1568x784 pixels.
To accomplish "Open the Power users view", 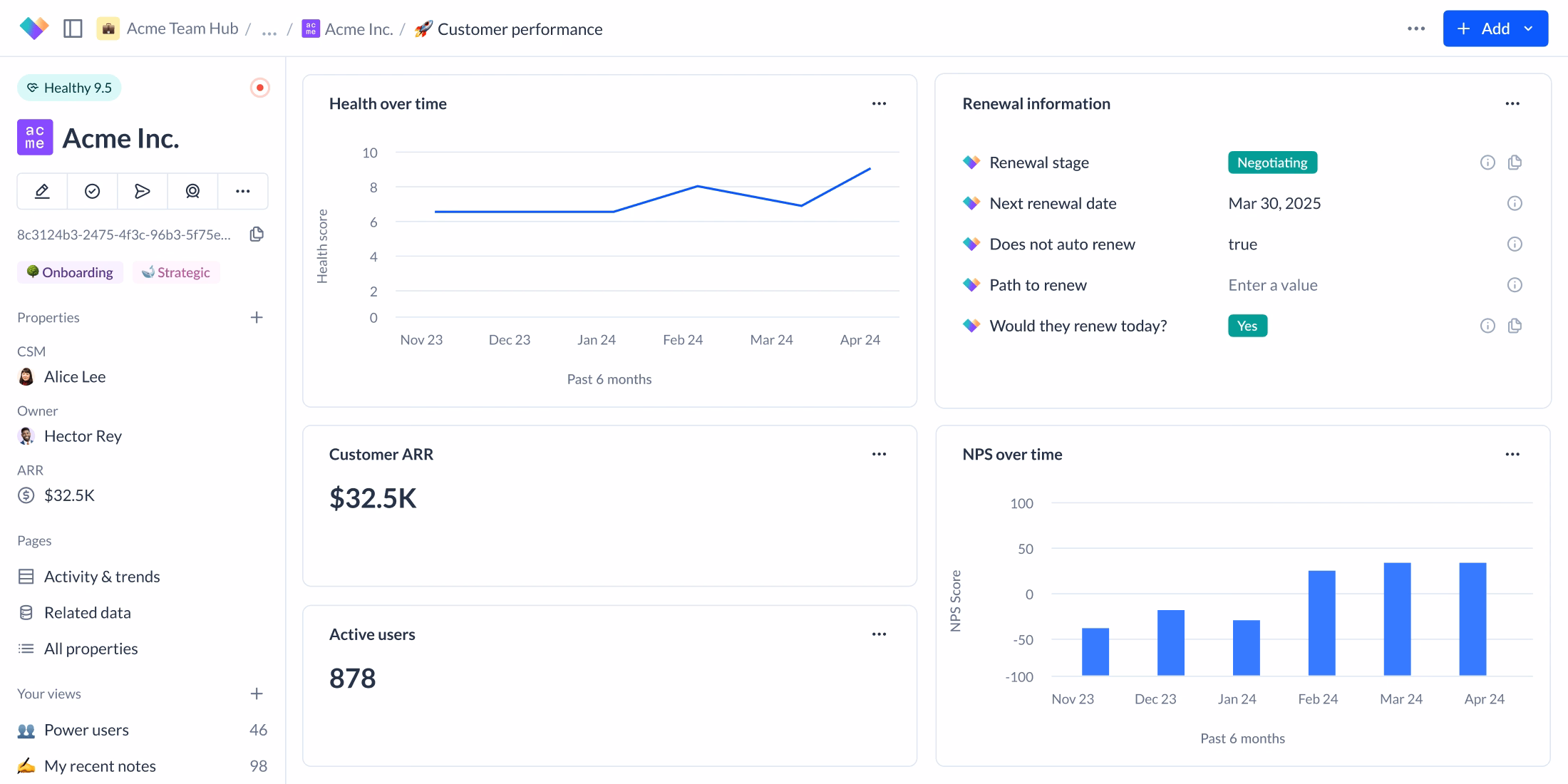I will pyautogui.click(x=86, y=730).
